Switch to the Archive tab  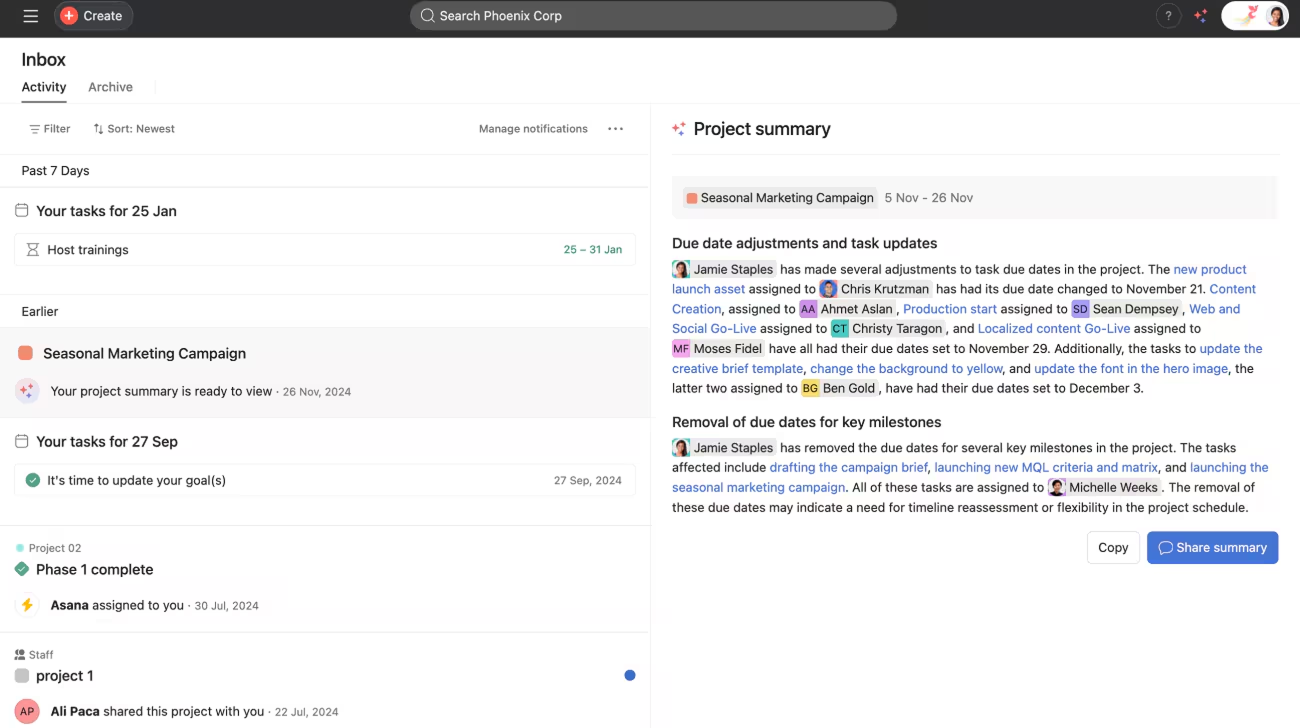[x=110, y=87]
